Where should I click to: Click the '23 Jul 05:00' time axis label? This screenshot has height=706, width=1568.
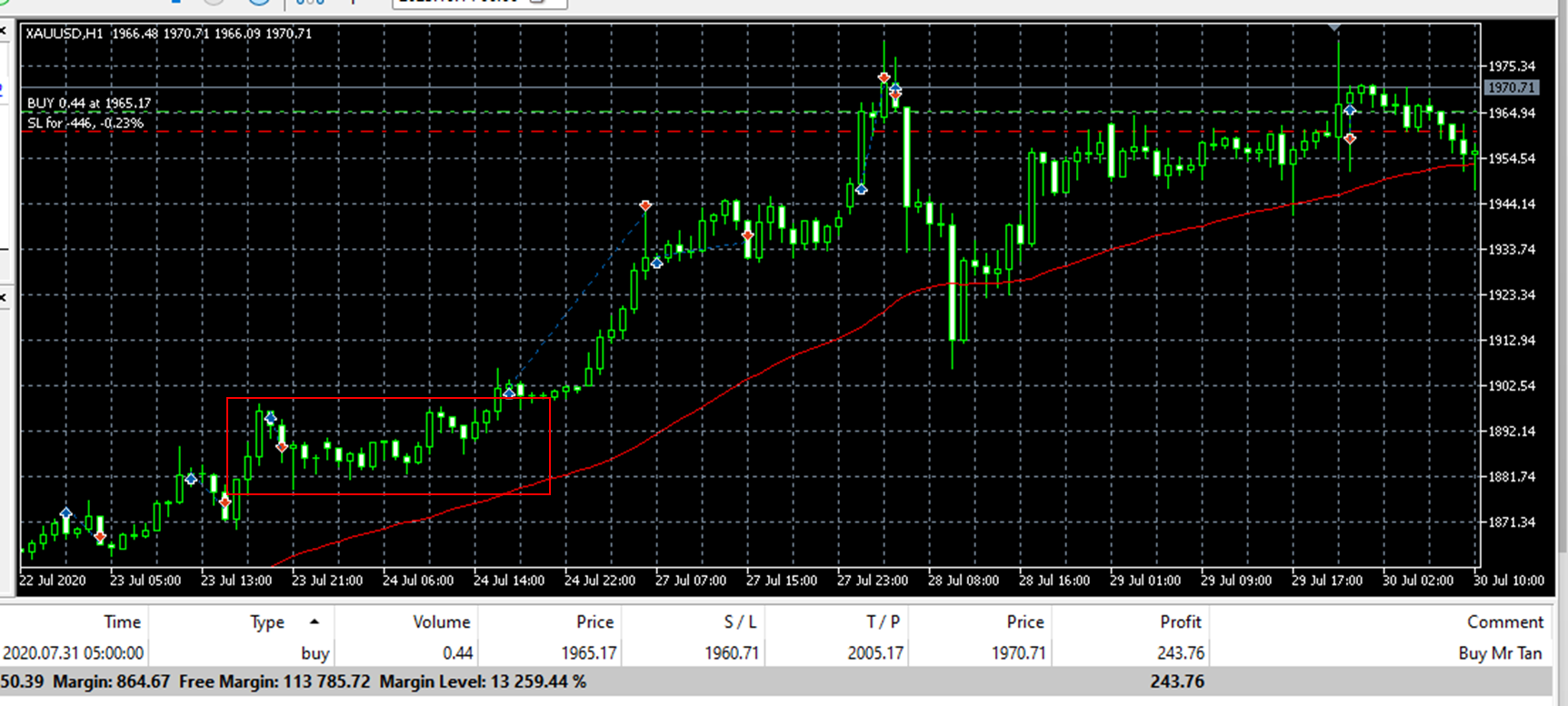coord(145,581)
